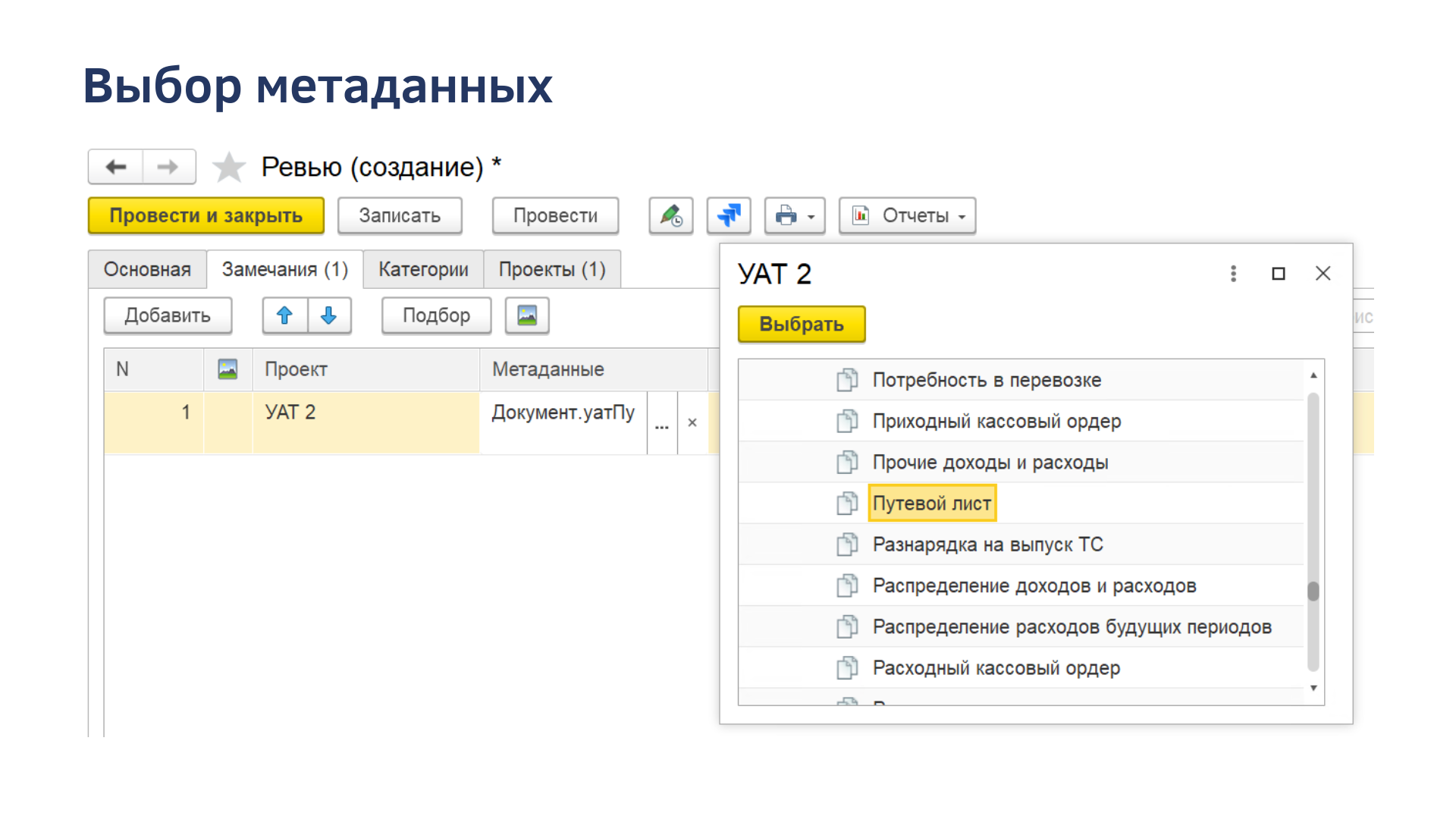Click the list scrollbar down arrow

tap(1313, 688)
